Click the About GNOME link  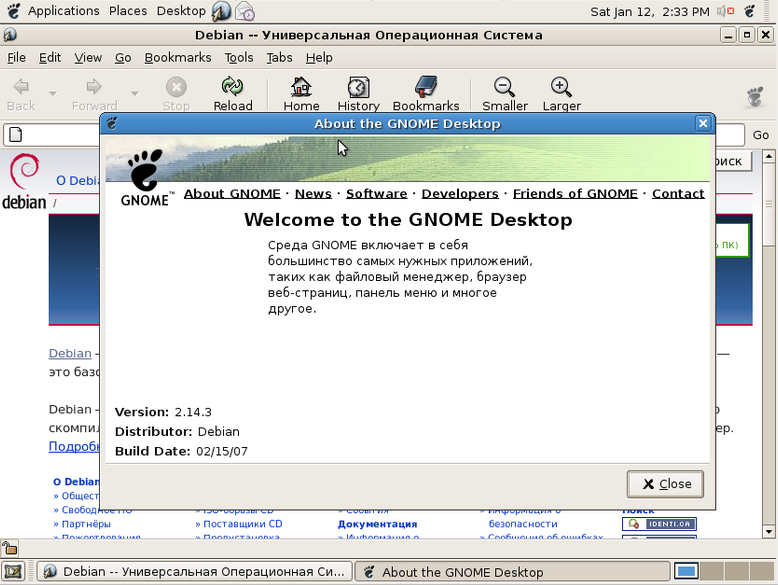coord(232,194)
